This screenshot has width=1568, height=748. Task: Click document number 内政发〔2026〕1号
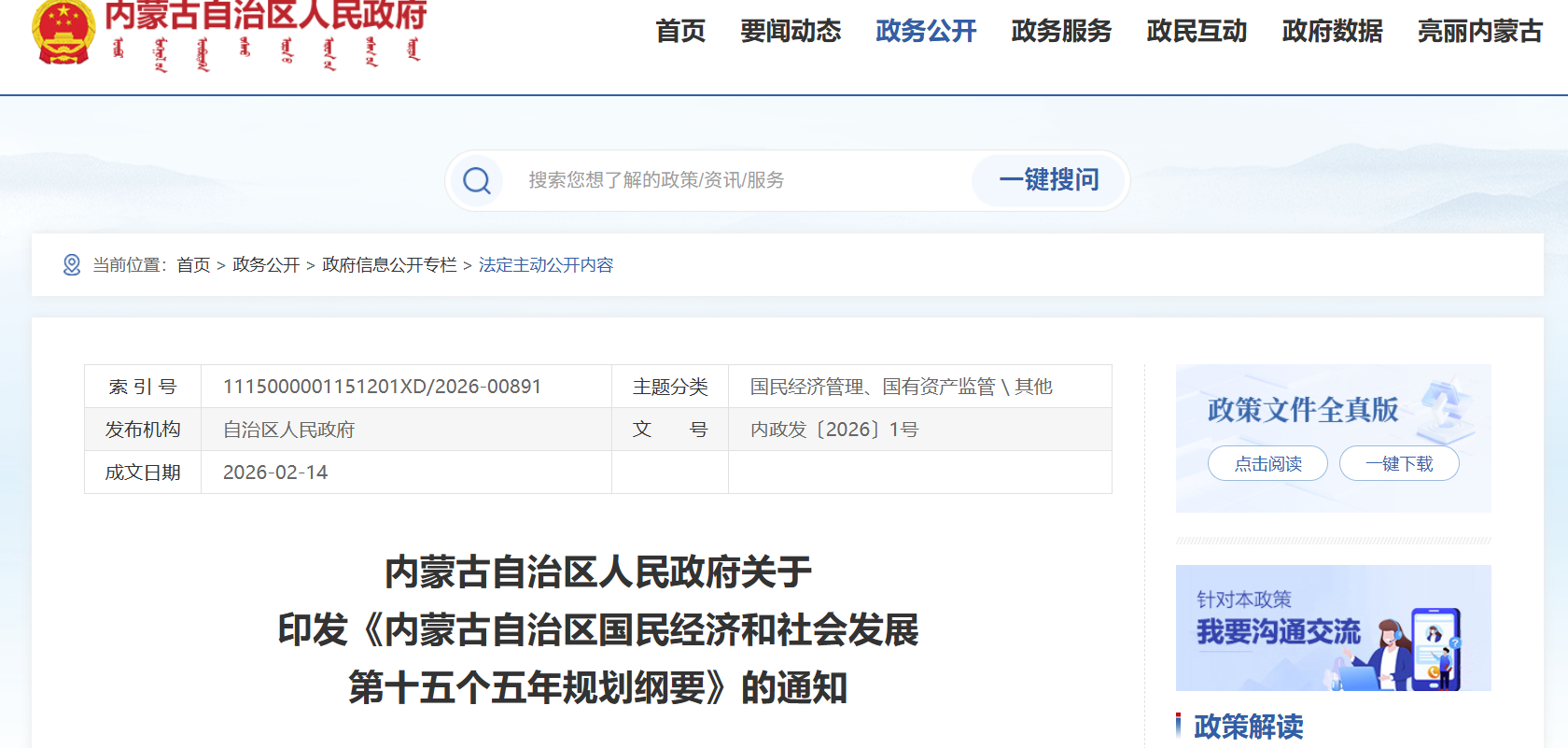[834, 430]
